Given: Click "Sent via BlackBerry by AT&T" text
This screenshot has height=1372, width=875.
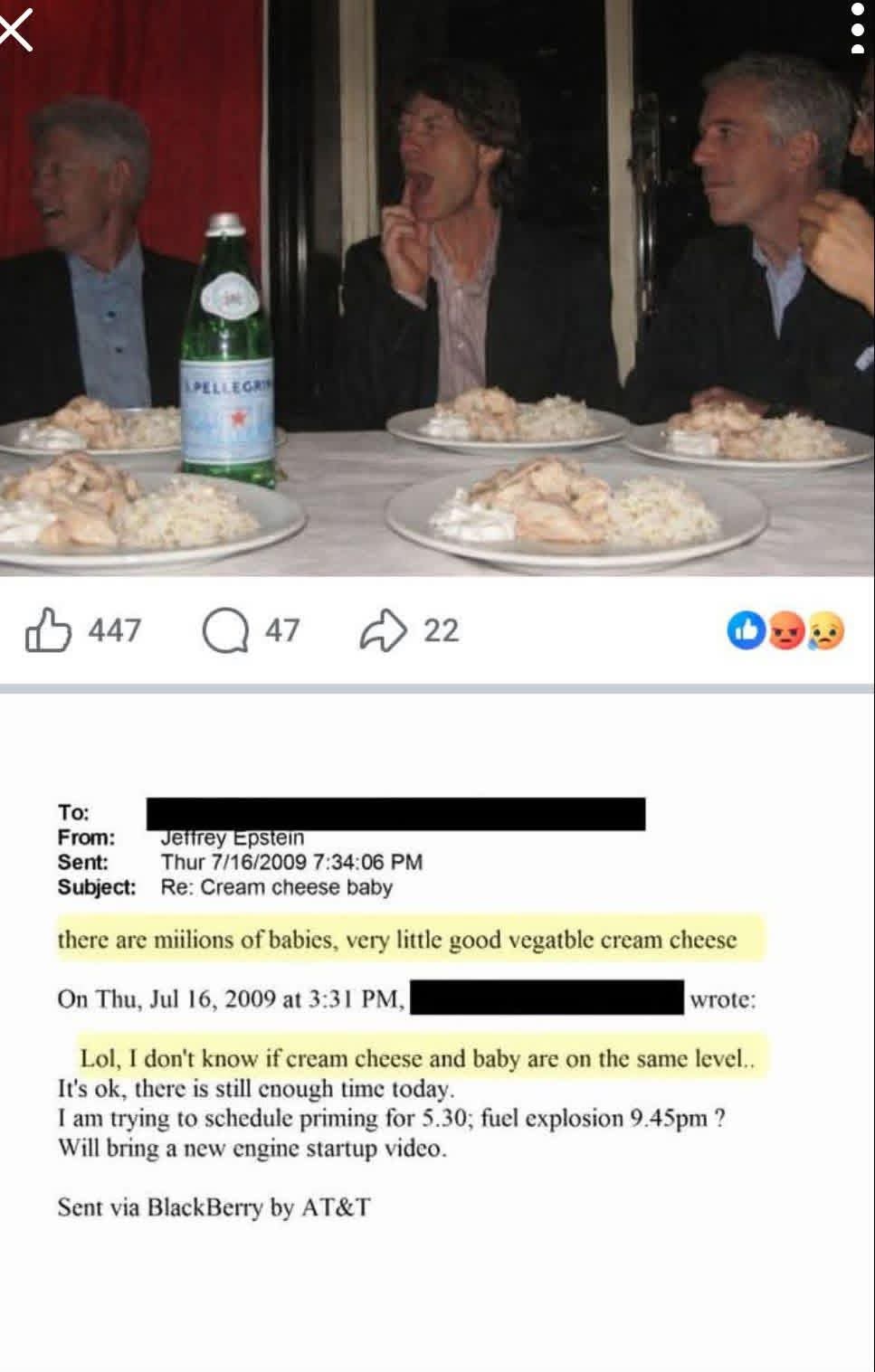Looking at the screenshot, I should [x=214, y=1206].
